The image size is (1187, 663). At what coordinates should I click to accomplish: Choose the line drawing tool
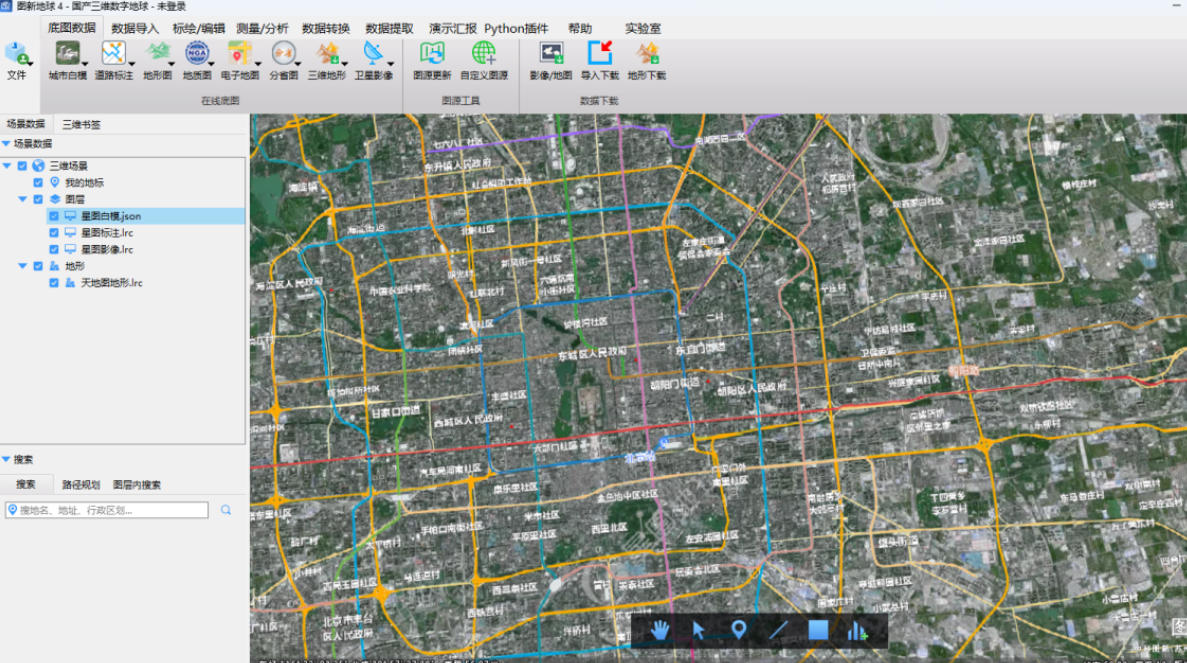point(778,630)
